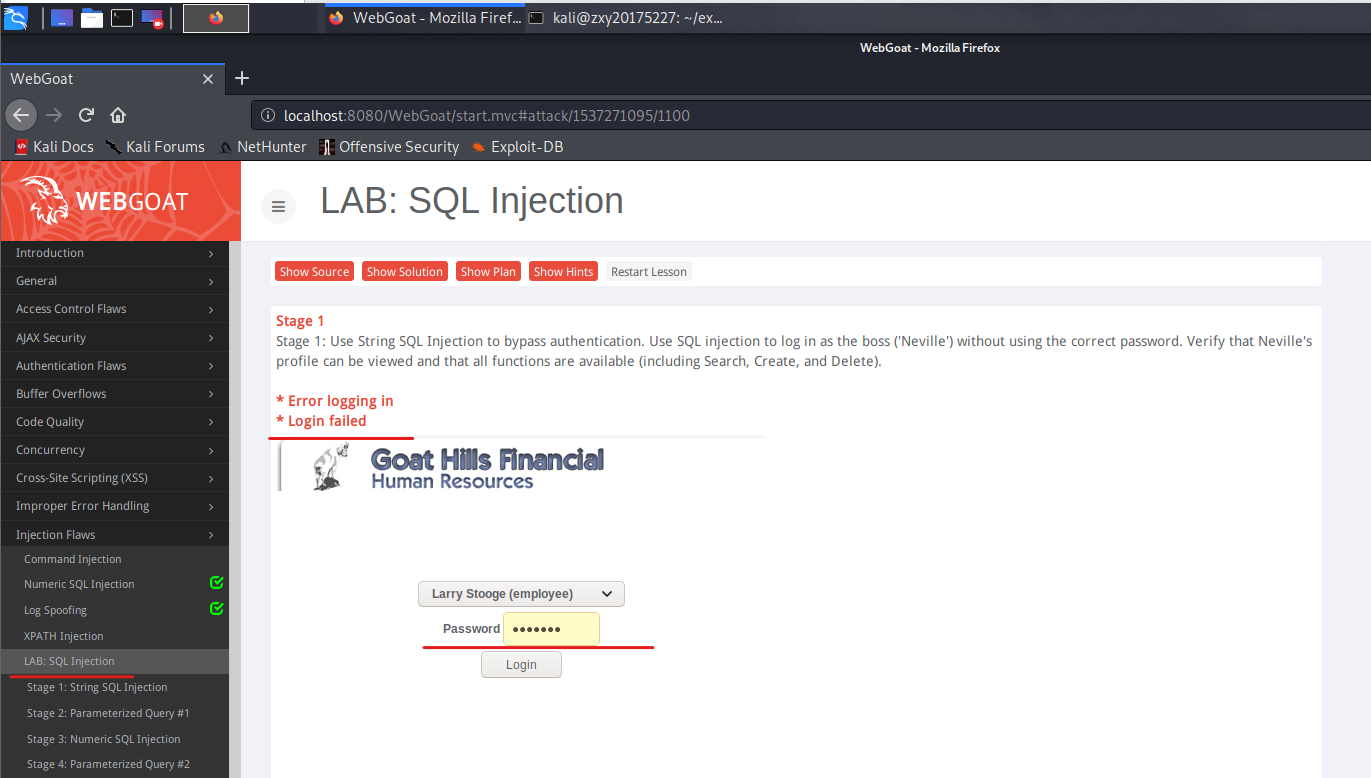Expand Cross-Site Scripting (XSS) category
The image size is (1371, 778).
114,478
